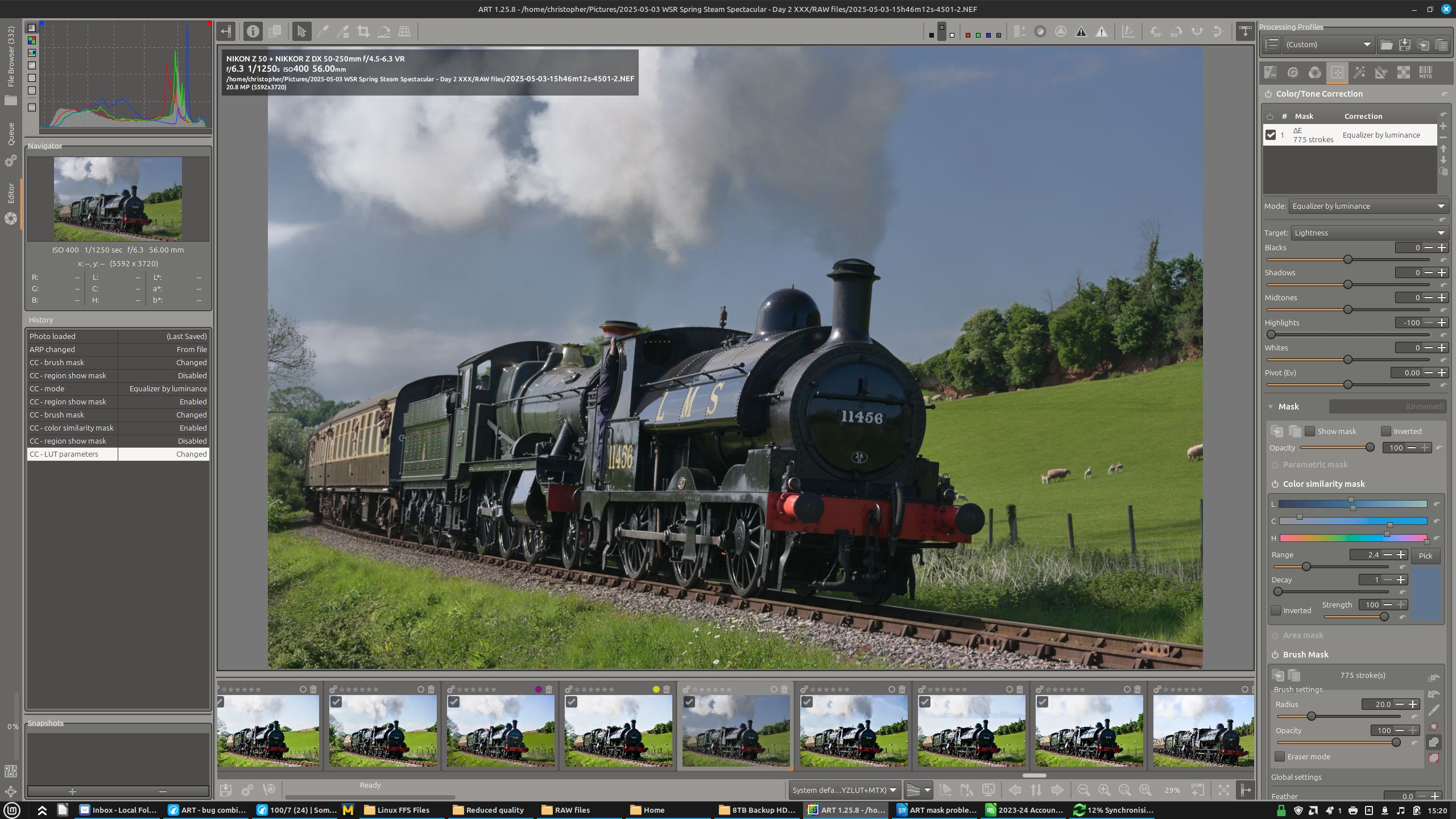The width and height of the screenshot is (1456, 819).
Task: Copy the processing profile to clipboard
Action: 1423,44
